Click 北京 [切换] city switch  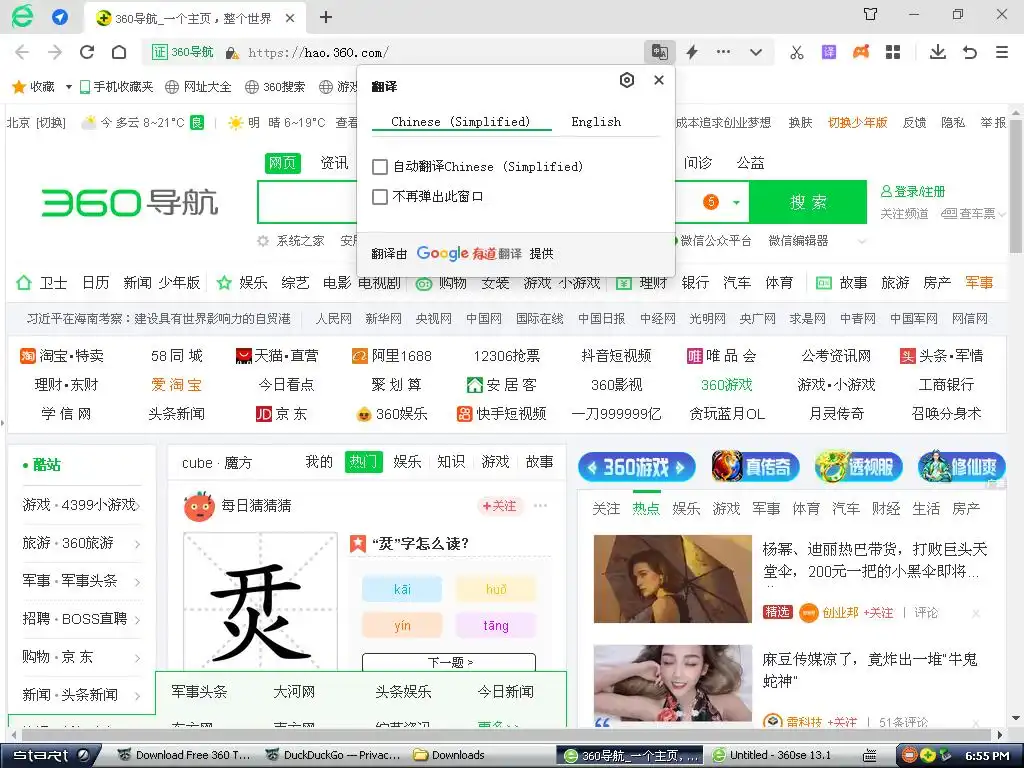pos(37,122)
